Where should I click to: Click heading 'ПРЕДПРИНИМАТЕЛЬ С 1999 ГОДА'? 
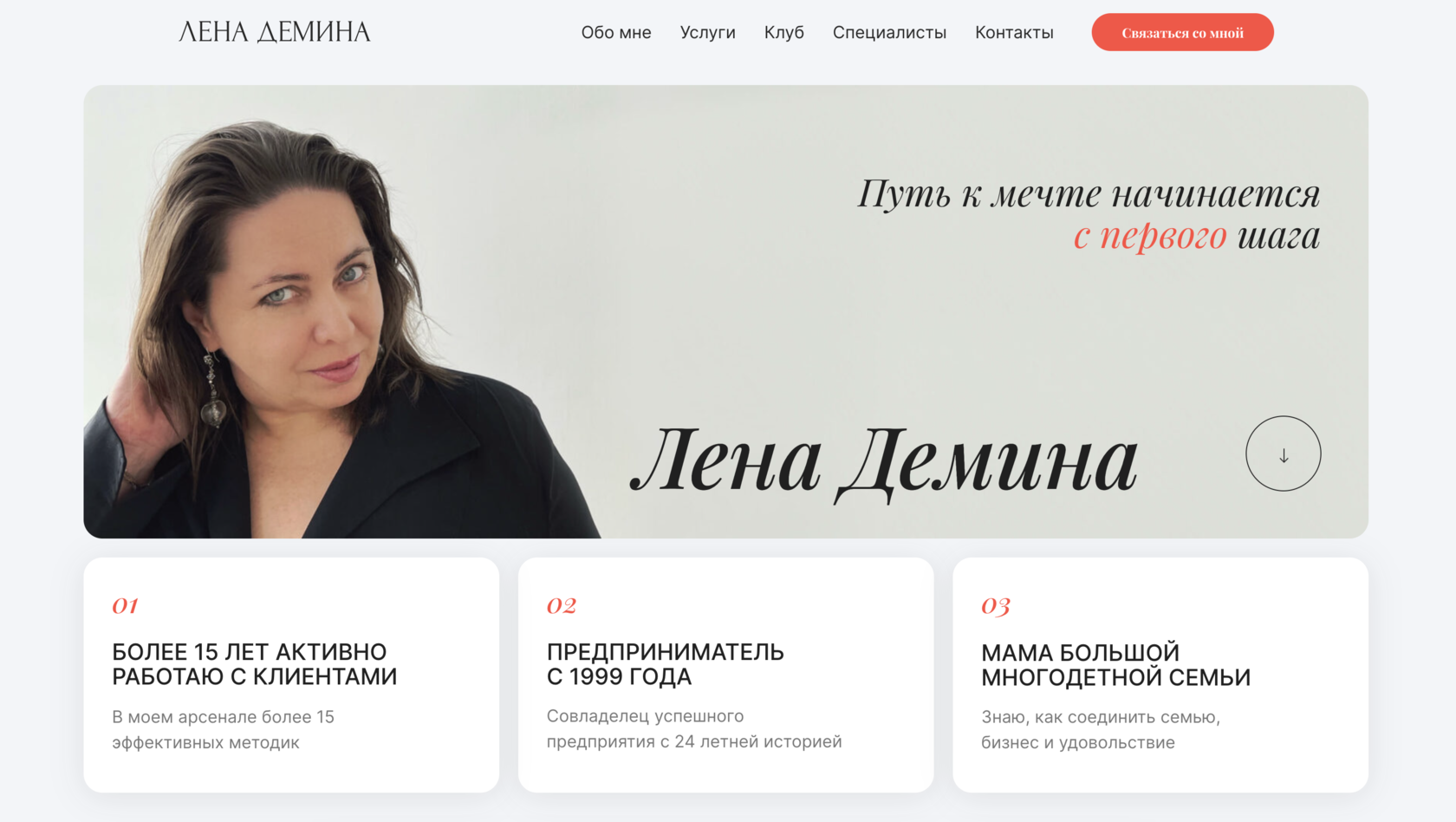click(x=666, y=664)
